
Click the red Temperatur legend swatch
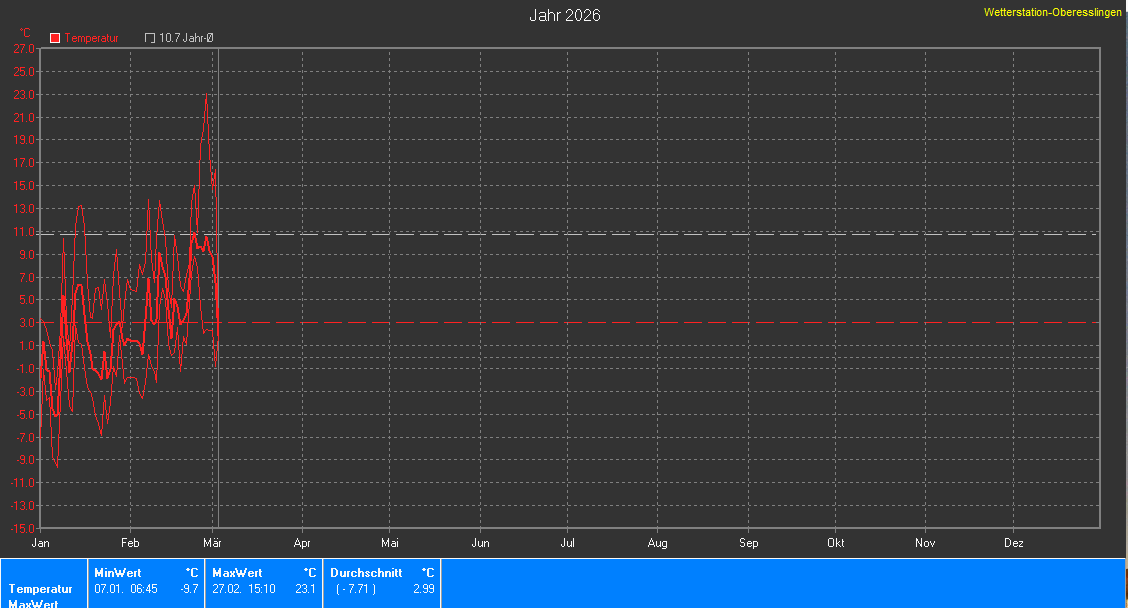55,38
